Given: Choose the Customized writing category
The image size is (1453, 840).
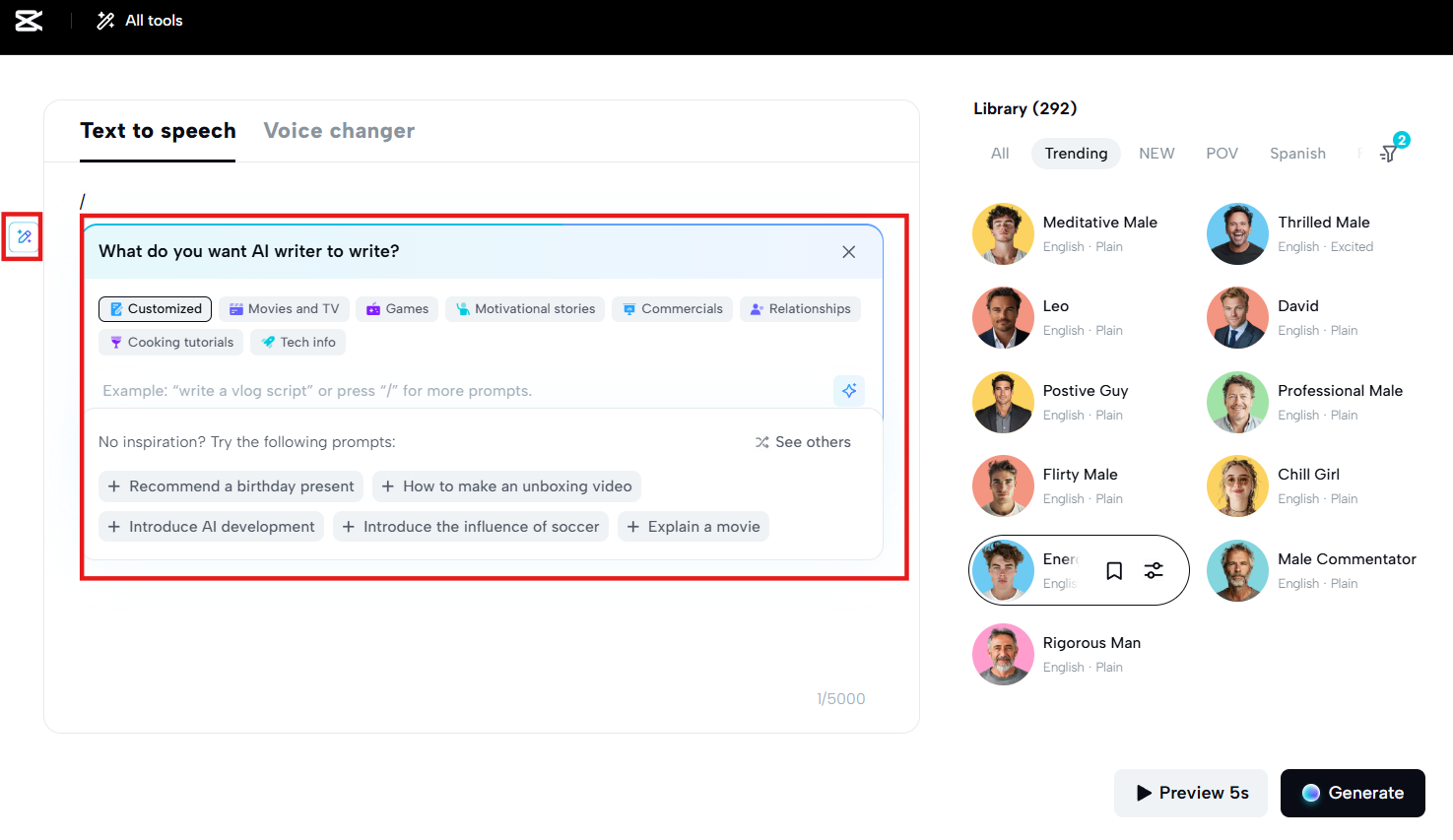Looking at the screenshot, I should pos(156,309).
